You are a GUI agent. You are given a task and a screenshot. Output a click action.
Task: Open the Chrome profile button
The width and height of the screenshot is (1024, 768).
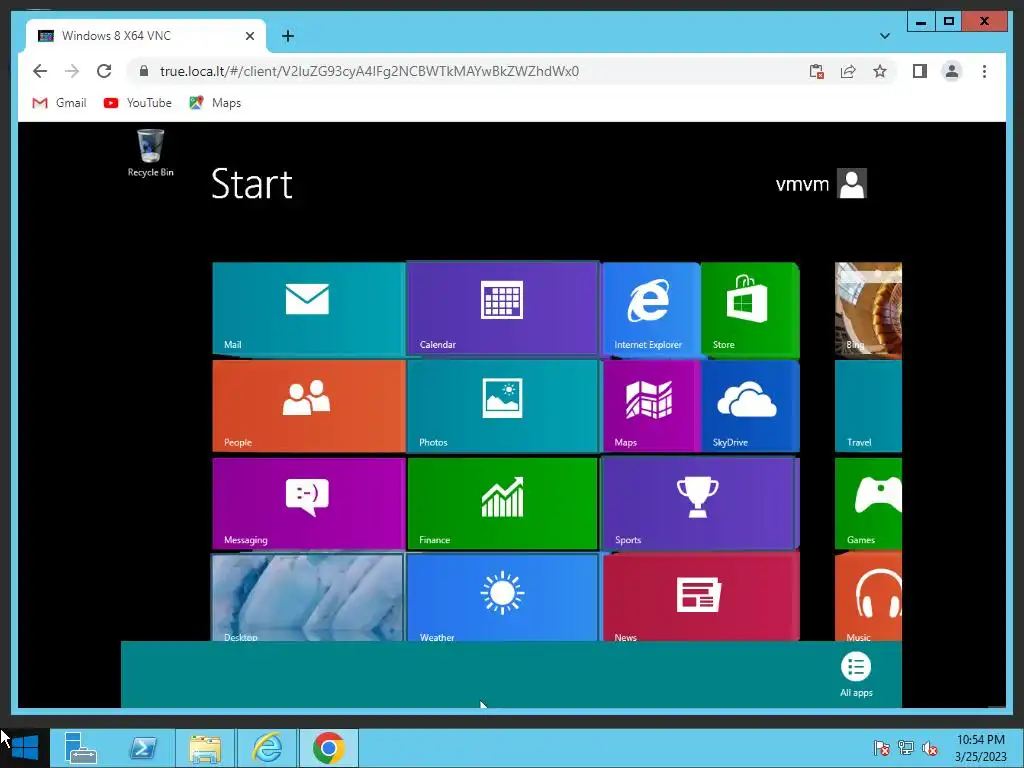pos(952,71)
